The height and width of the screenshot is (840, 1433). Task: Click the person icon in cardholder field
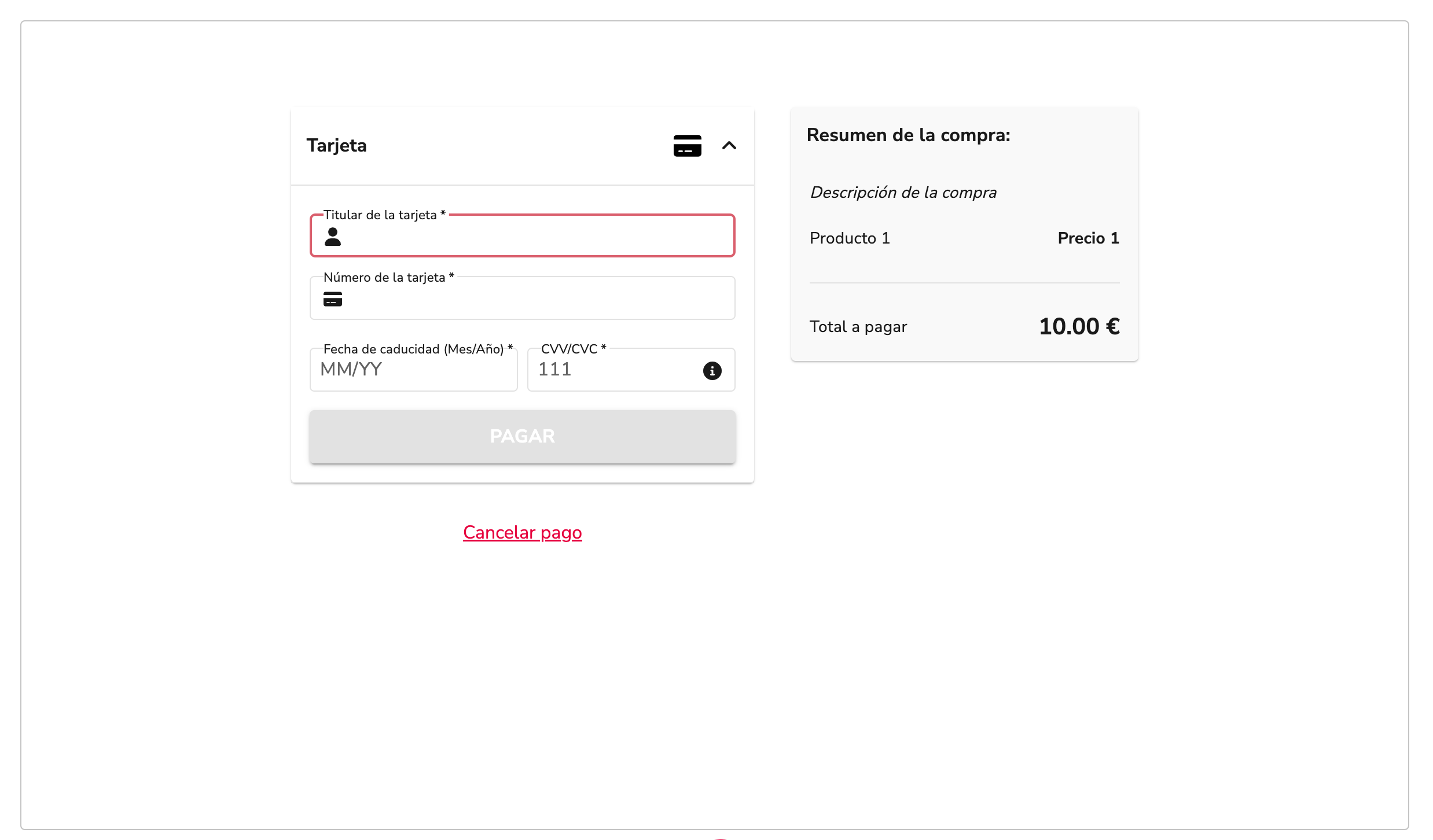click(333, 237)
